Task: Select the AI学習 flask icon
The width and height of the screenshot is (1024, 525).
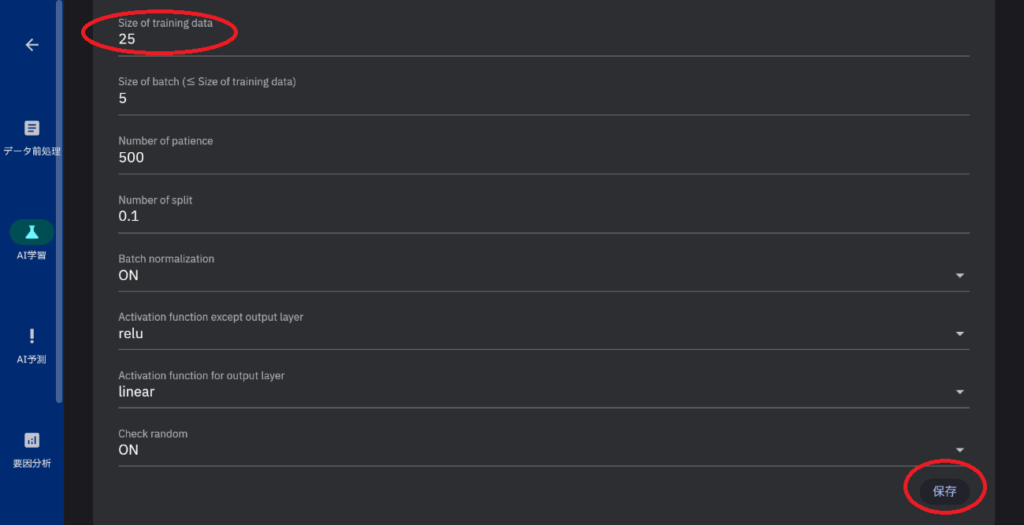Action: click(32, 232)
